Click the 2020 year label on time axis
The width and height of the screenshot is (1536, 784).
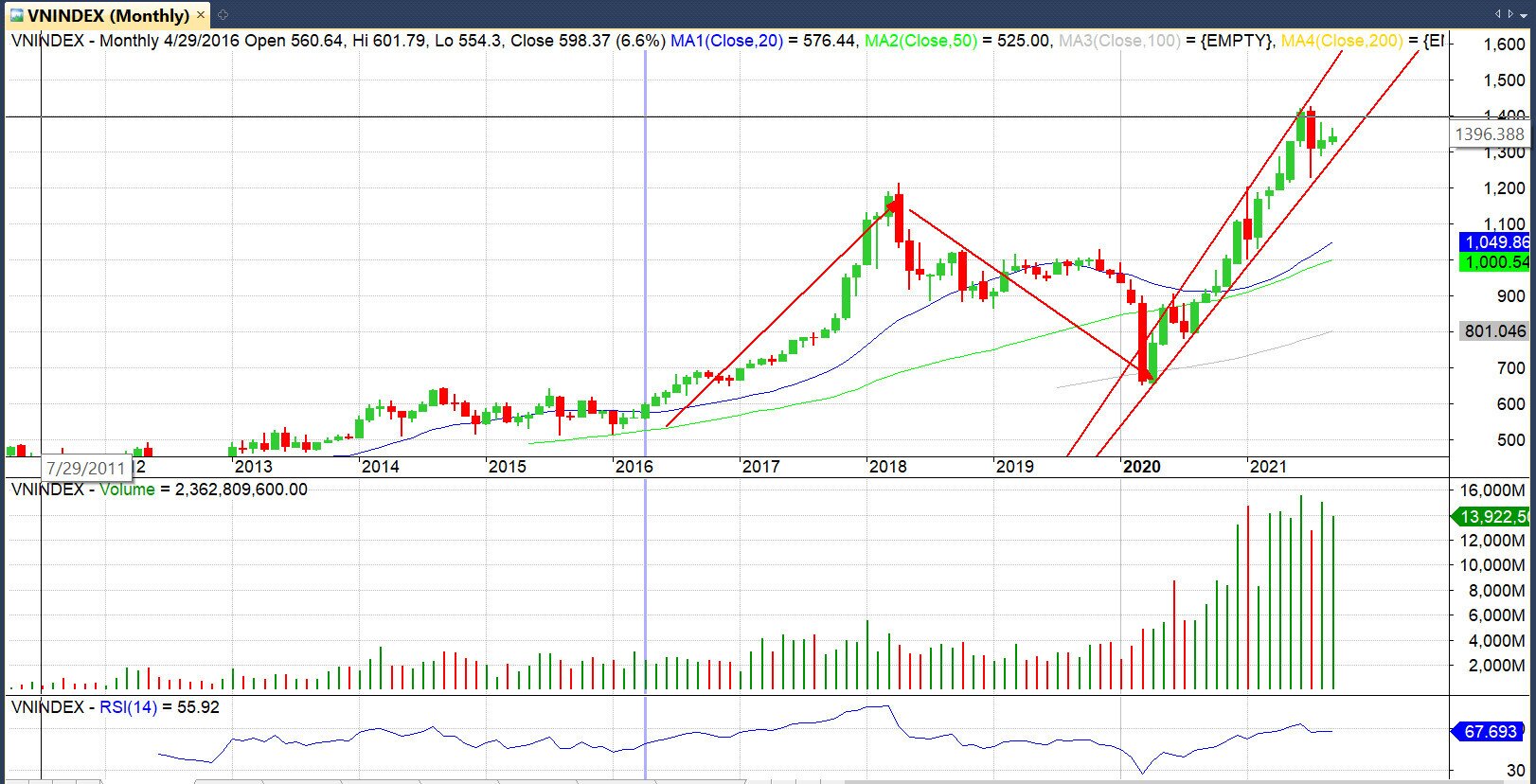1141,467
